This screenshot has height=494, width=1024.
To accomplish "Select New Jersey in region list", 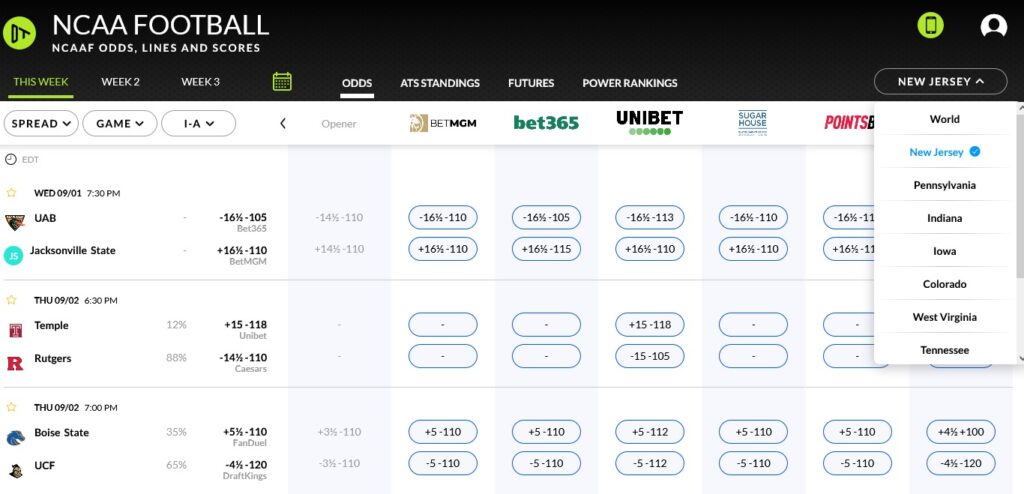I will coord(944,152).
